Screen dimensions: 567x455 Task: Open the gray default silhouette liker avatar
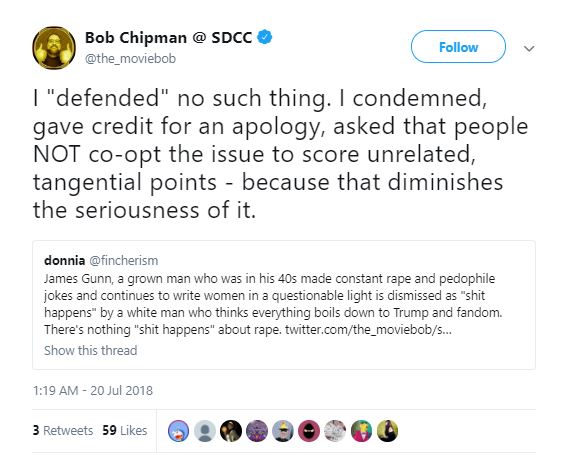(205, 431)
